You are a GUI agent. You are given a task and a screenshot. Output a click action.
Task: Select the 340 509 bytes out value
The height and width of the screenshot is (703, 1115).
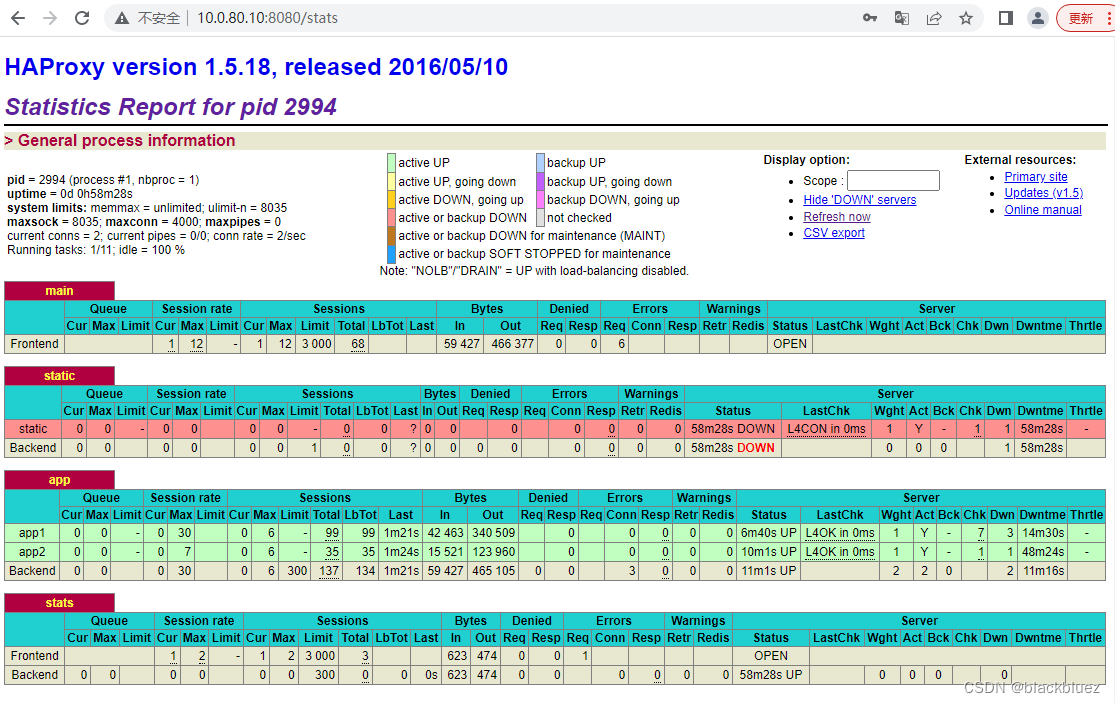(x=494, y=533)
